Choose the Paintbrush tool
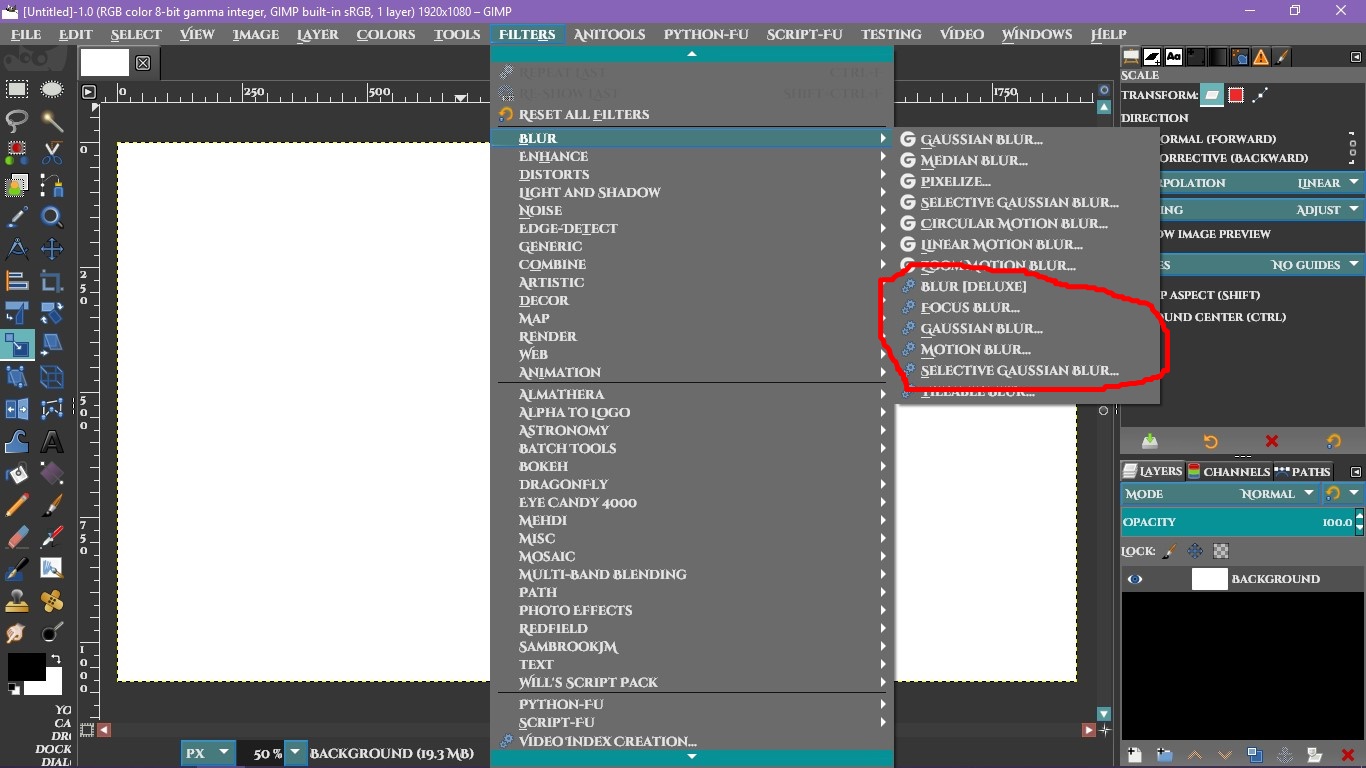This screenshot has width=1366, height=768. (x=52, y=505)
